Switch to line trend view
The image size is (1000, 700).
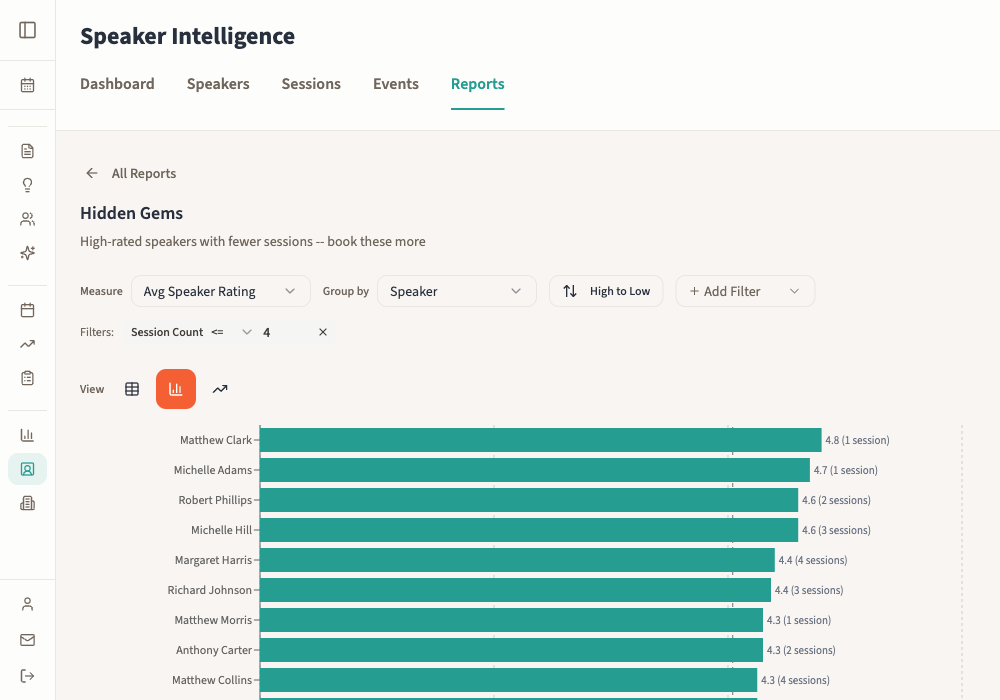(220, 389)
